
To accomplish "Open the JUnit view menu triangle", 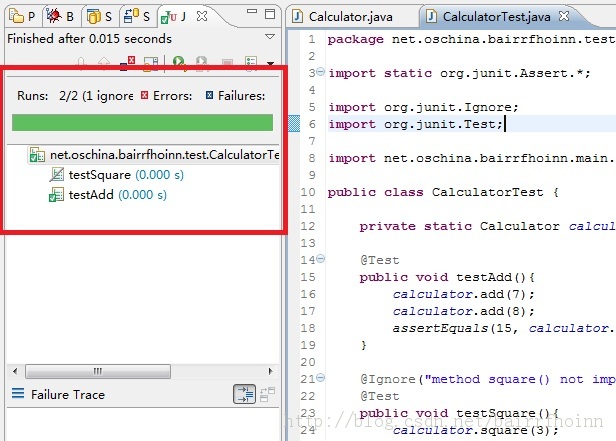I will (270, 37).
